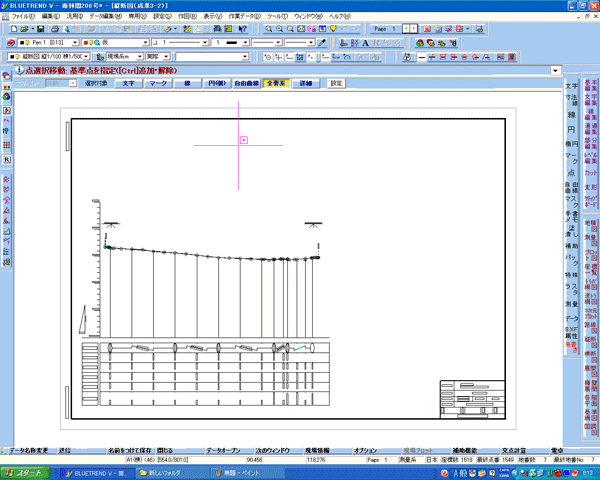Click the 円 item in right panel
The width and height of the screenshot is (600, 480).
point(571,130)
